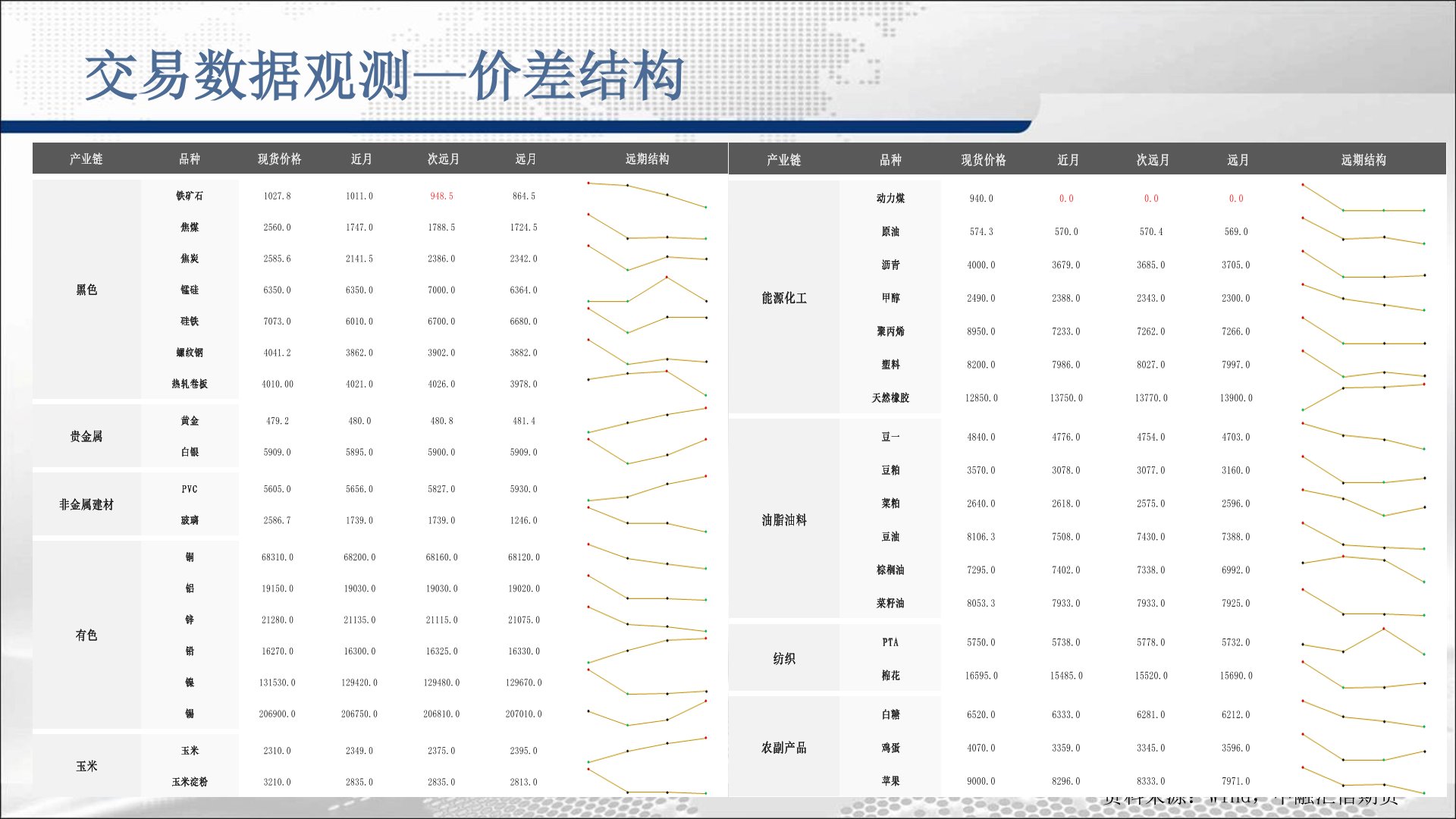Image resolution: width=1456 pixels, height=819 pixels.
Task: Select the 产业链 header in left table
Action: click(86, 158)
